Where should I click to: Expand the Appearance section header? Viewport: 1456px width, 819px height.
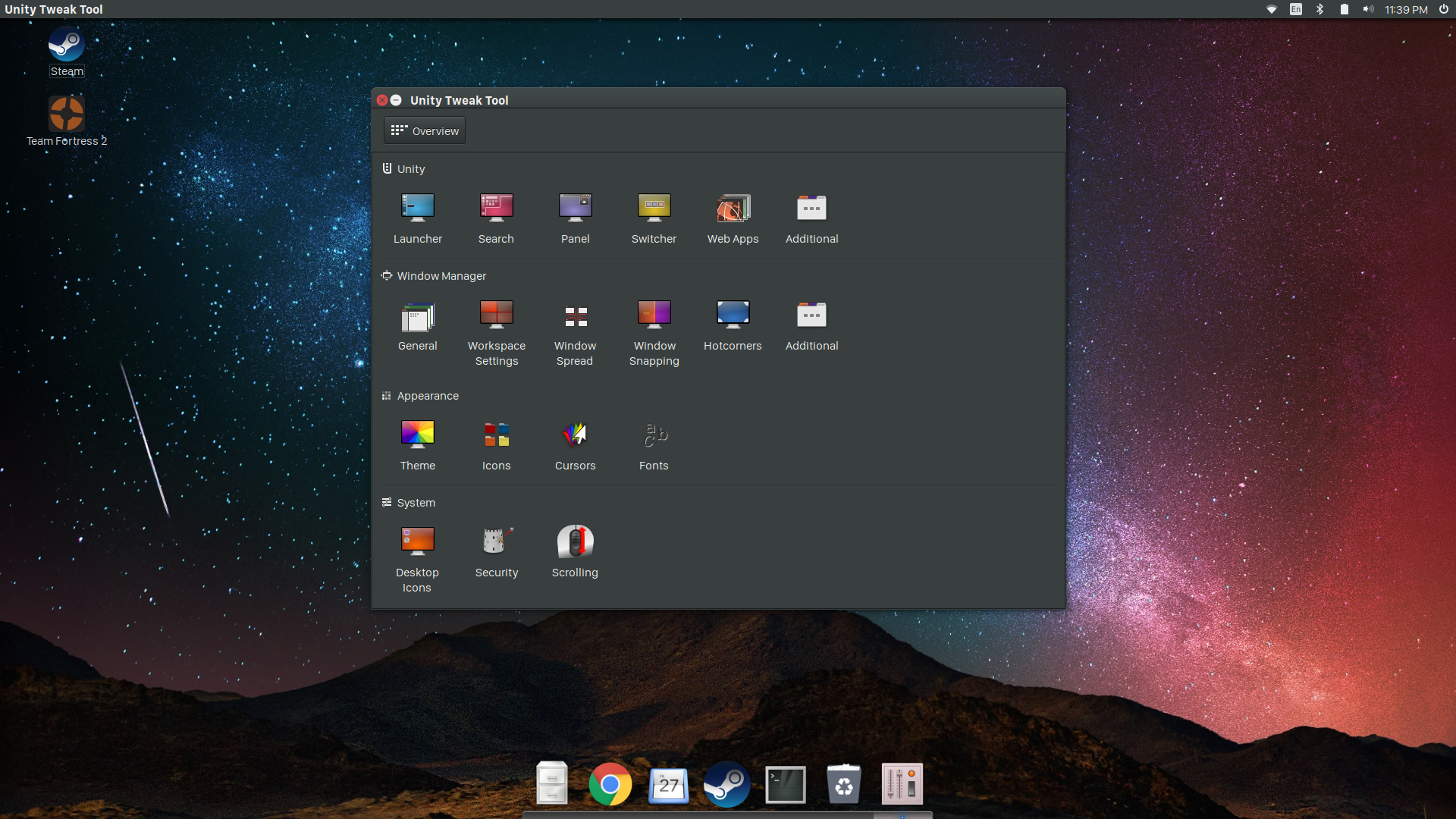click(428, 395)
